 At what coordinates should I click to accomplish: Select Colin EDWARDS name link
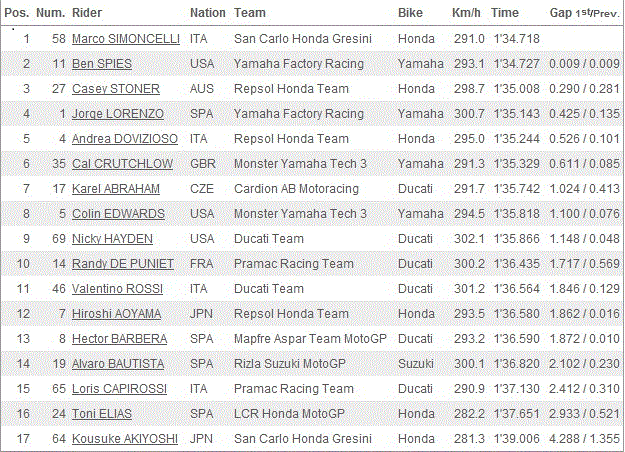118,214
